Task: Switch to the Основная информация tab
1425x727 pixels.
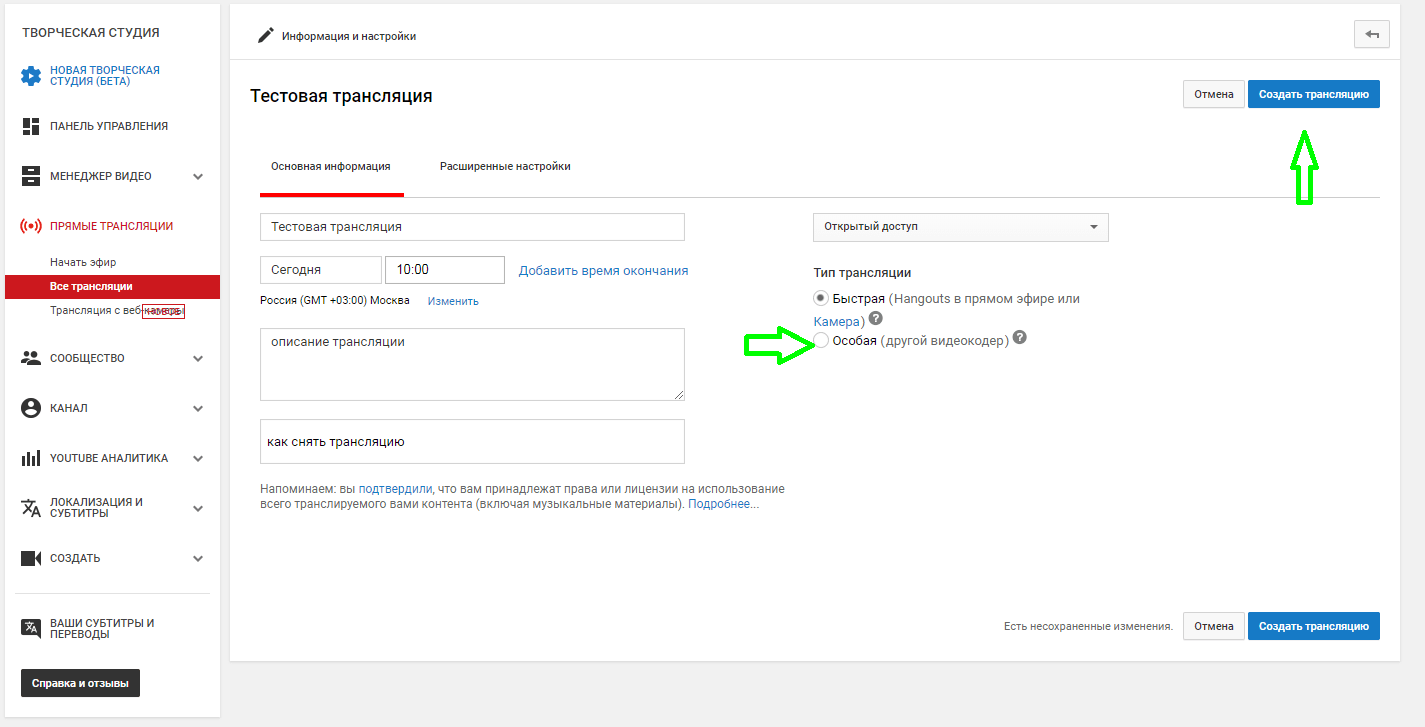Action: coord(331,167)
